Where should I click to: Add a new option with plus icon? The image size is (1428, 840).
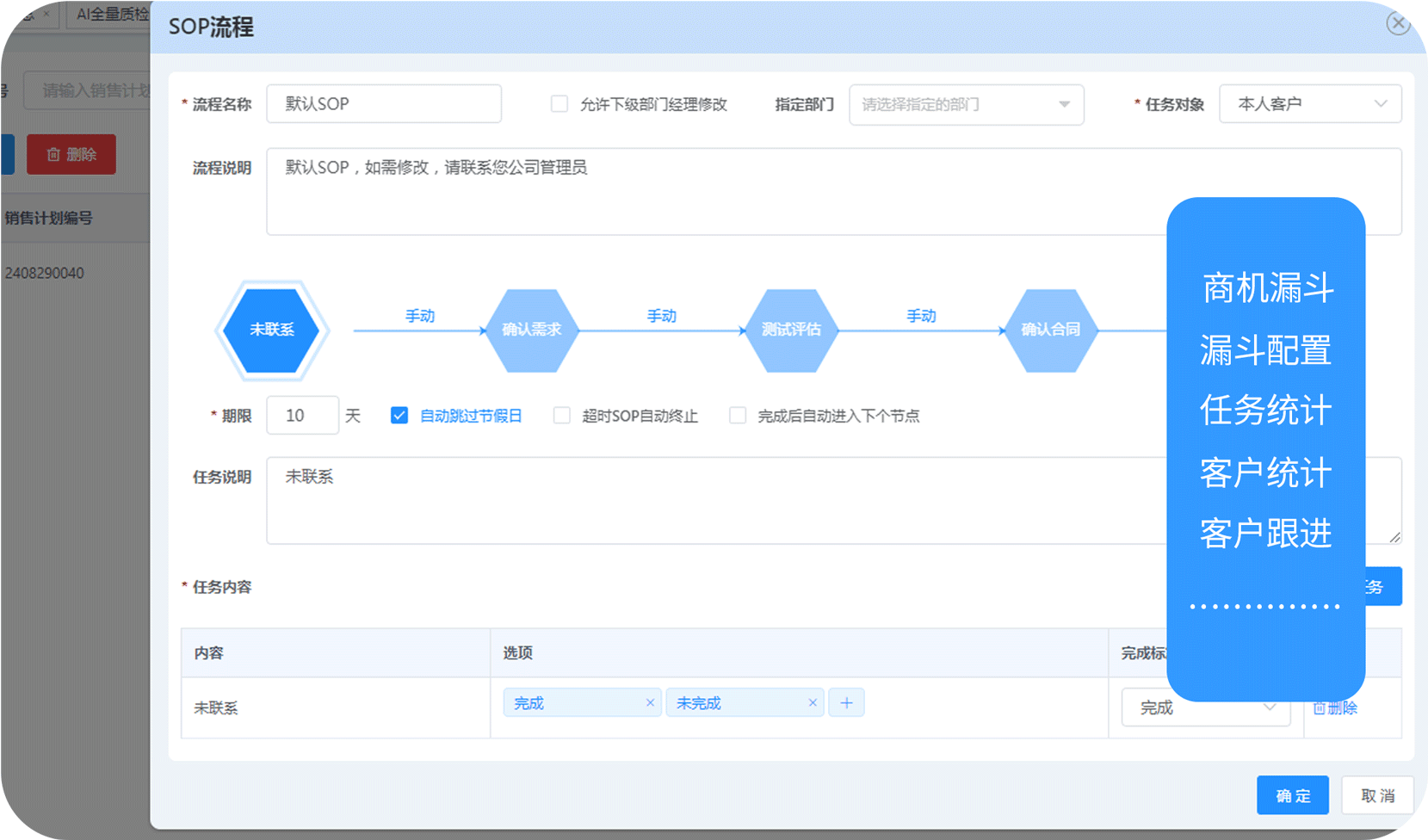tap(846, 703)
